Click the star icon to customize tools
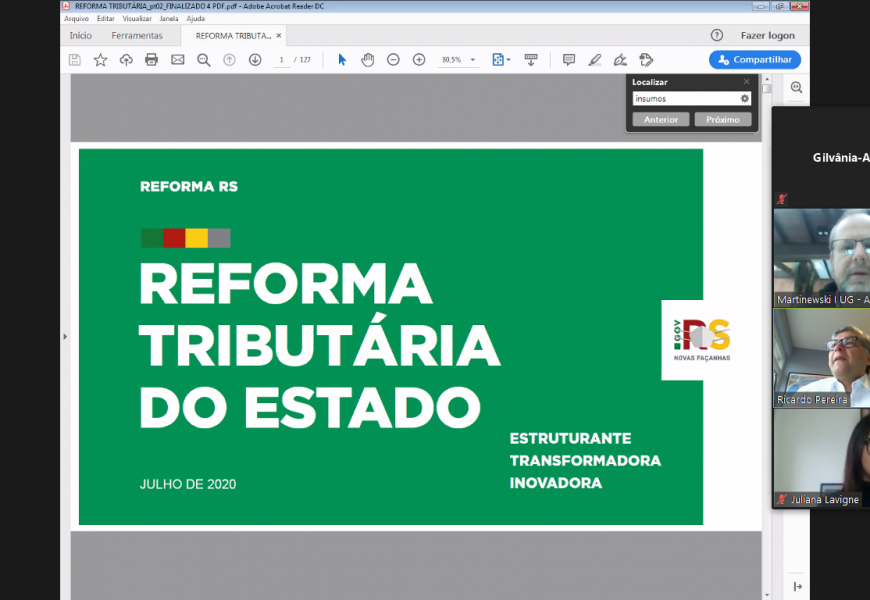The width and height of the screenshot is (870, 600). [99, 59]
